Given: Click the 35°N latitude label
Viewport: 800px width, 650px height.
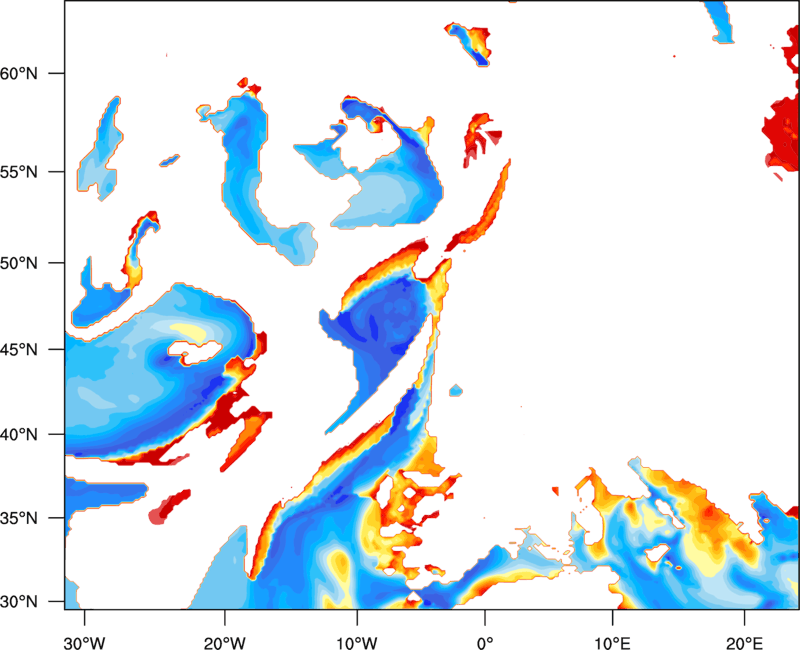Looking at the screenshot, I should pyautogui.click(x=19, y=518).
